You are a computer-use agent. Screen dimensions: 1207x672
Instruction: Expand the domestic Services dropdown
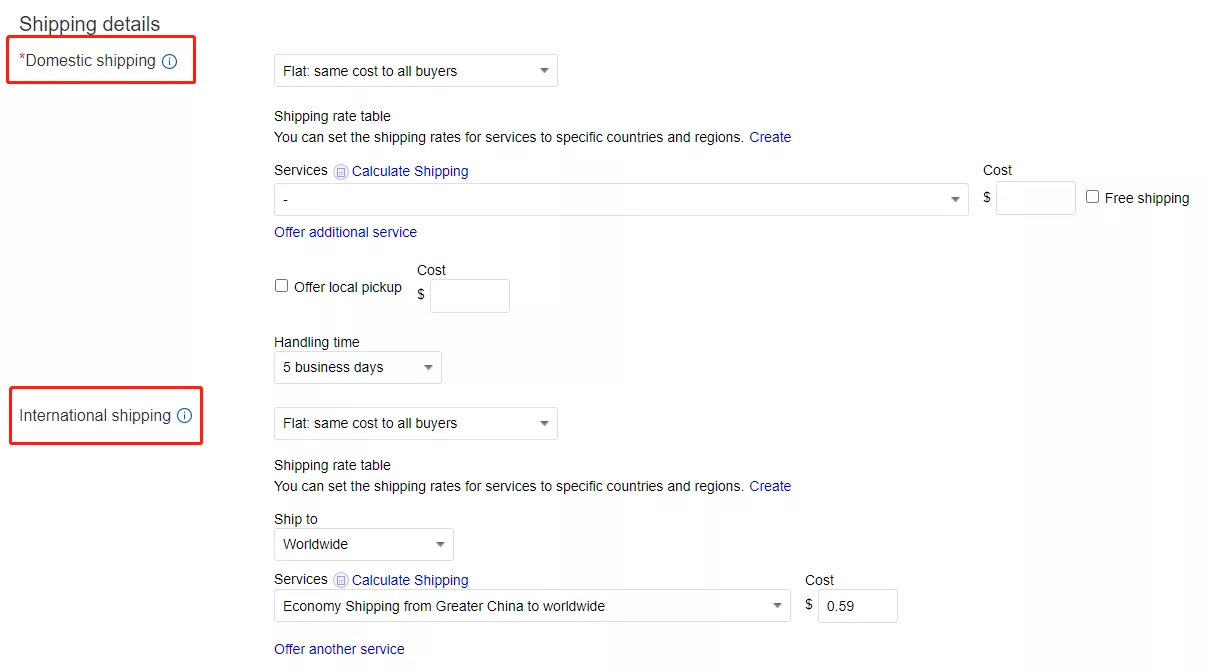pyautogui.click(x=620, y=200)
